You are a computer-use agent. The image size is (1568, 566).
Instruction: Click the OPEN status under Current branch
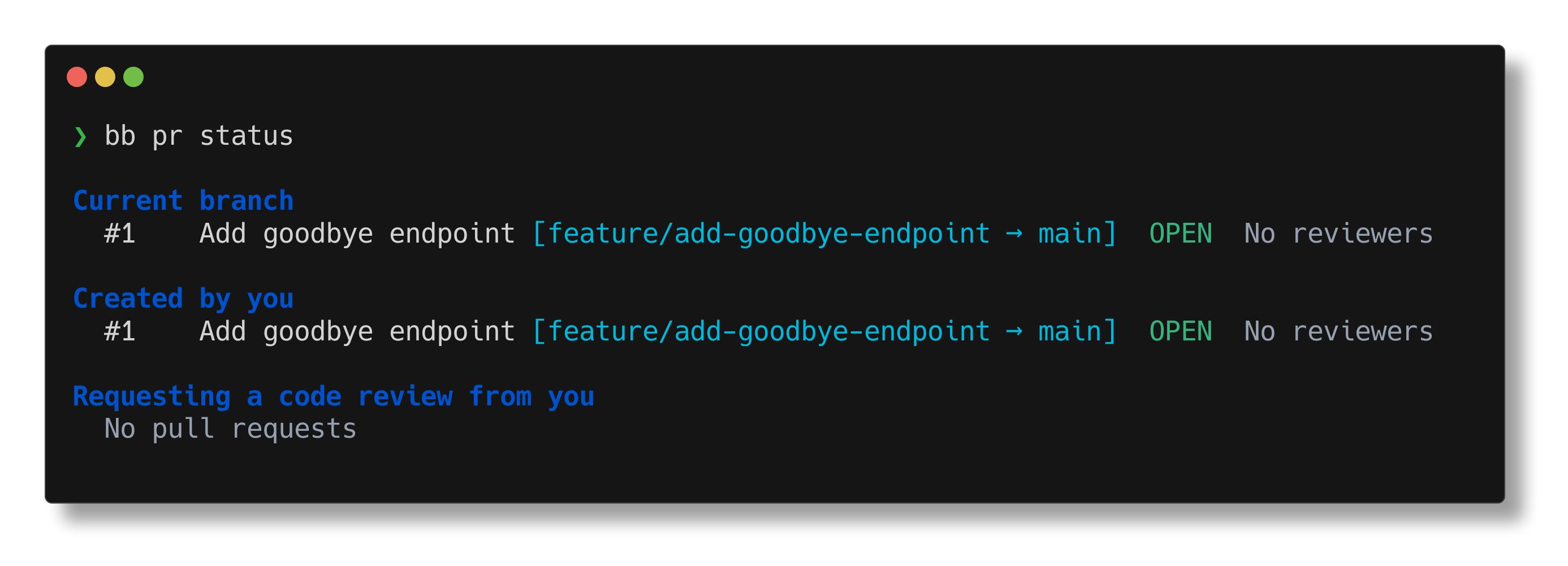(x=1180, y=234)
